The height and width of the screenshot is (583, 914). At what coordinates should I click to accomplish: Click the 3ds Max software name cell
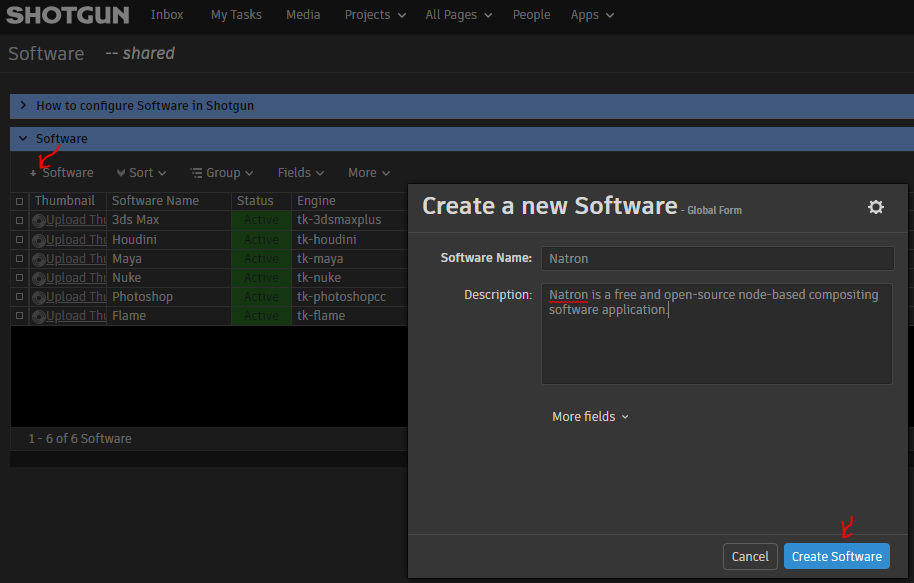[169, 220]
